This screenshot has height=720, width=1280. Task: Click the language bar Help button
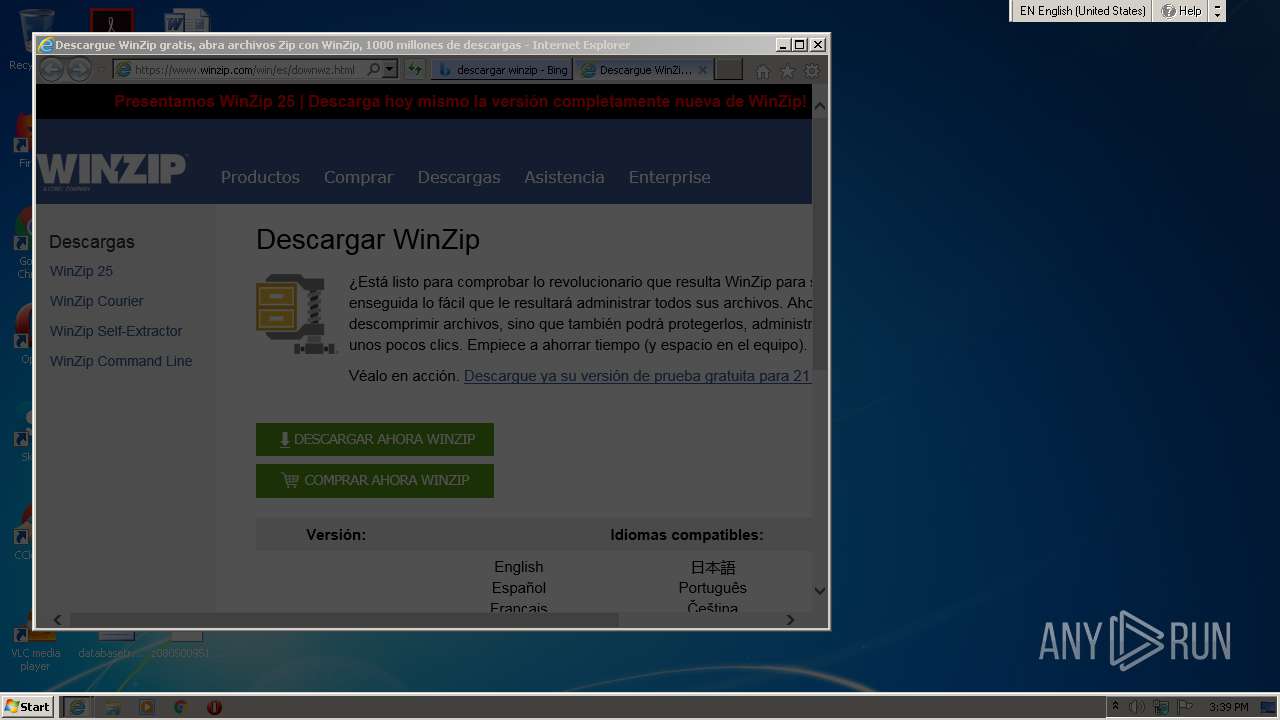point(1180,11)
